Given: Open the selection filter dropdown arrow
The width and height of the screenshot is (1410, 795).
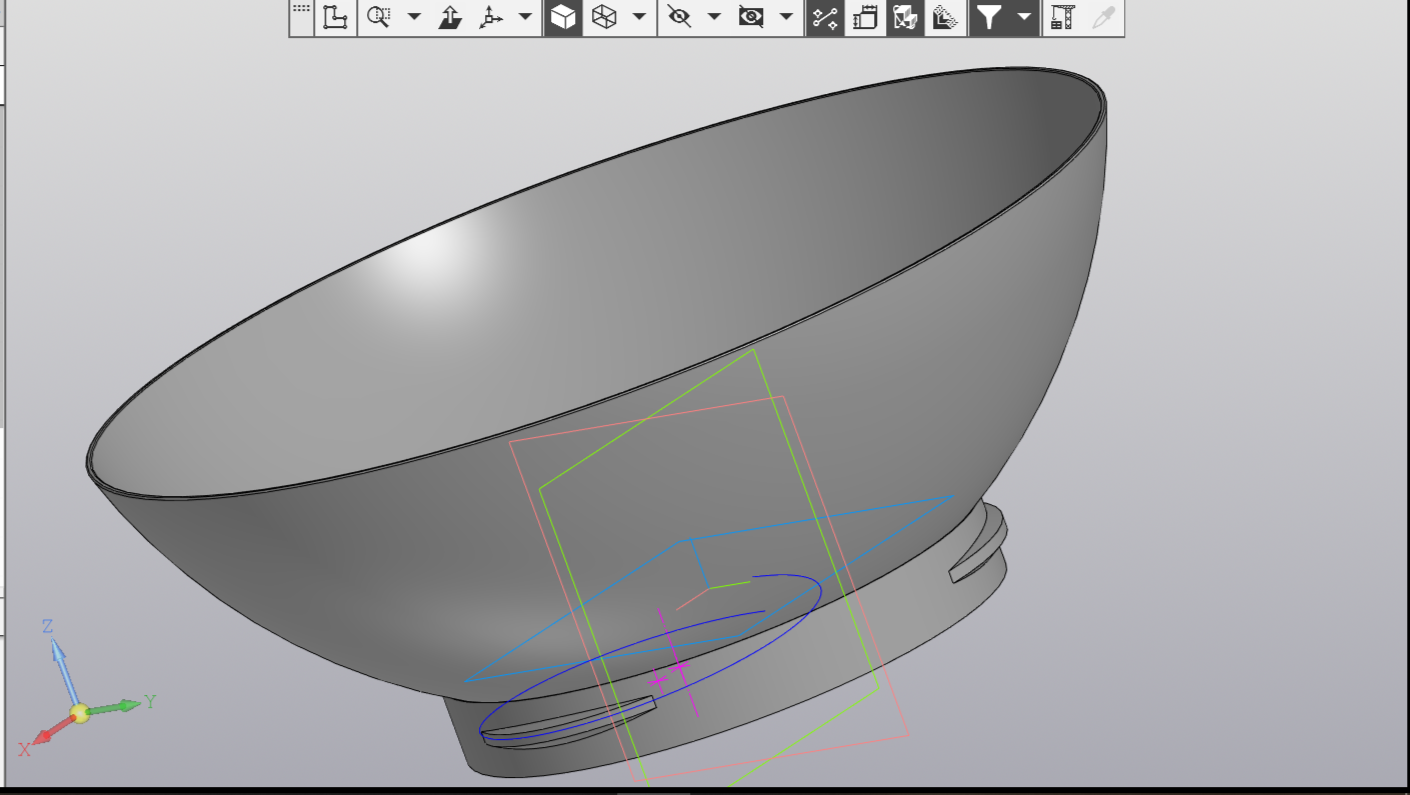Looking at the screenshot, I should tap(1024, 17).
